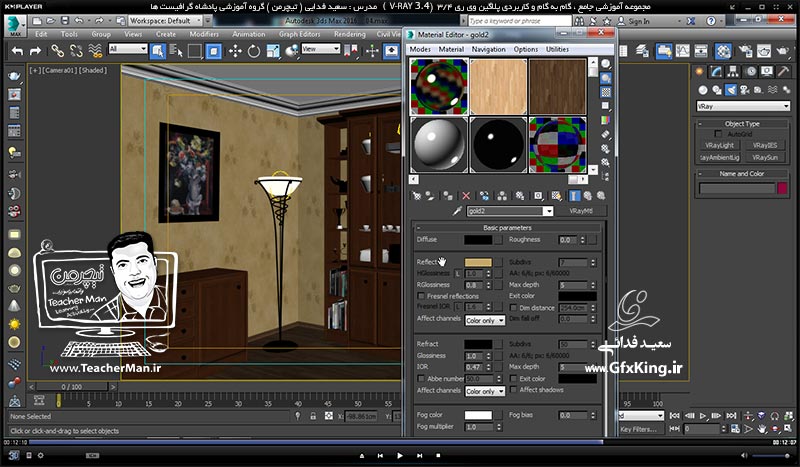Select the Lights category in Create panel

pyautogui.click(x=731, y=90)
